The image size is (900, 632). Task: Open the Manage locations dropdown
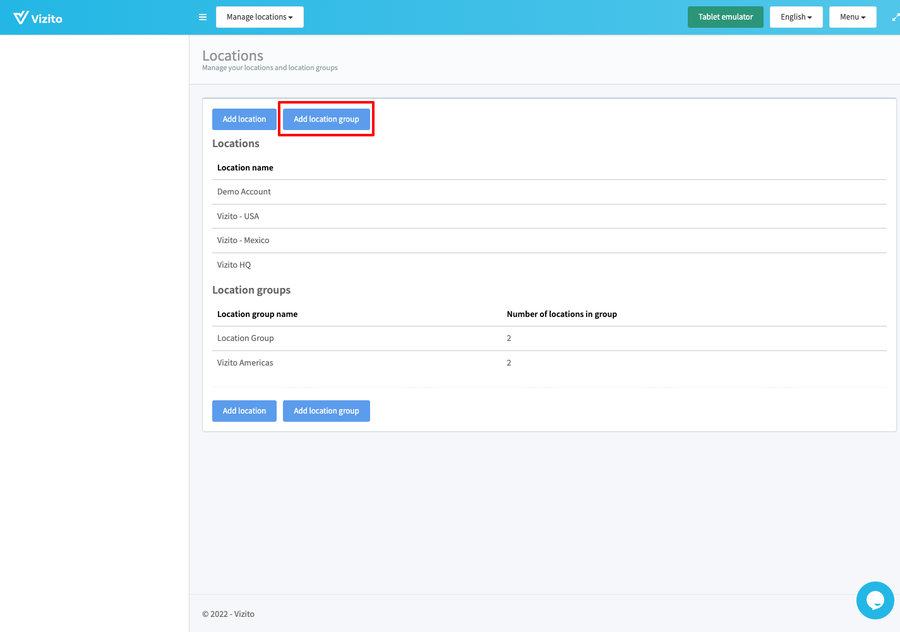tap(259, 17)
